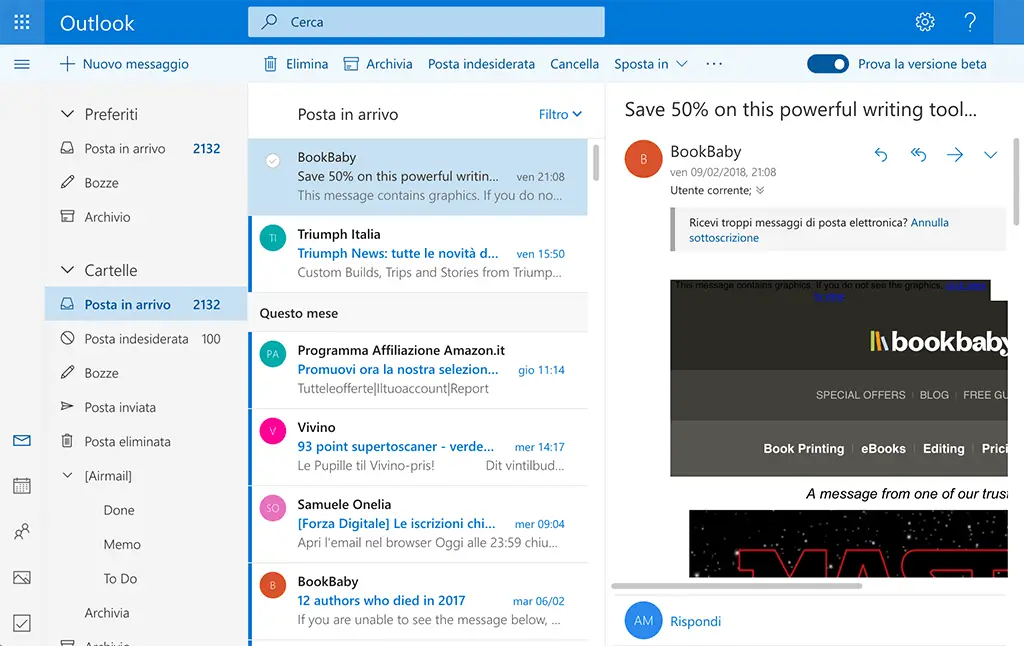Open 93 point supertoscaner Vivino message
The width and height of the screenshot is (1024, 646).
tap(419, 447)
